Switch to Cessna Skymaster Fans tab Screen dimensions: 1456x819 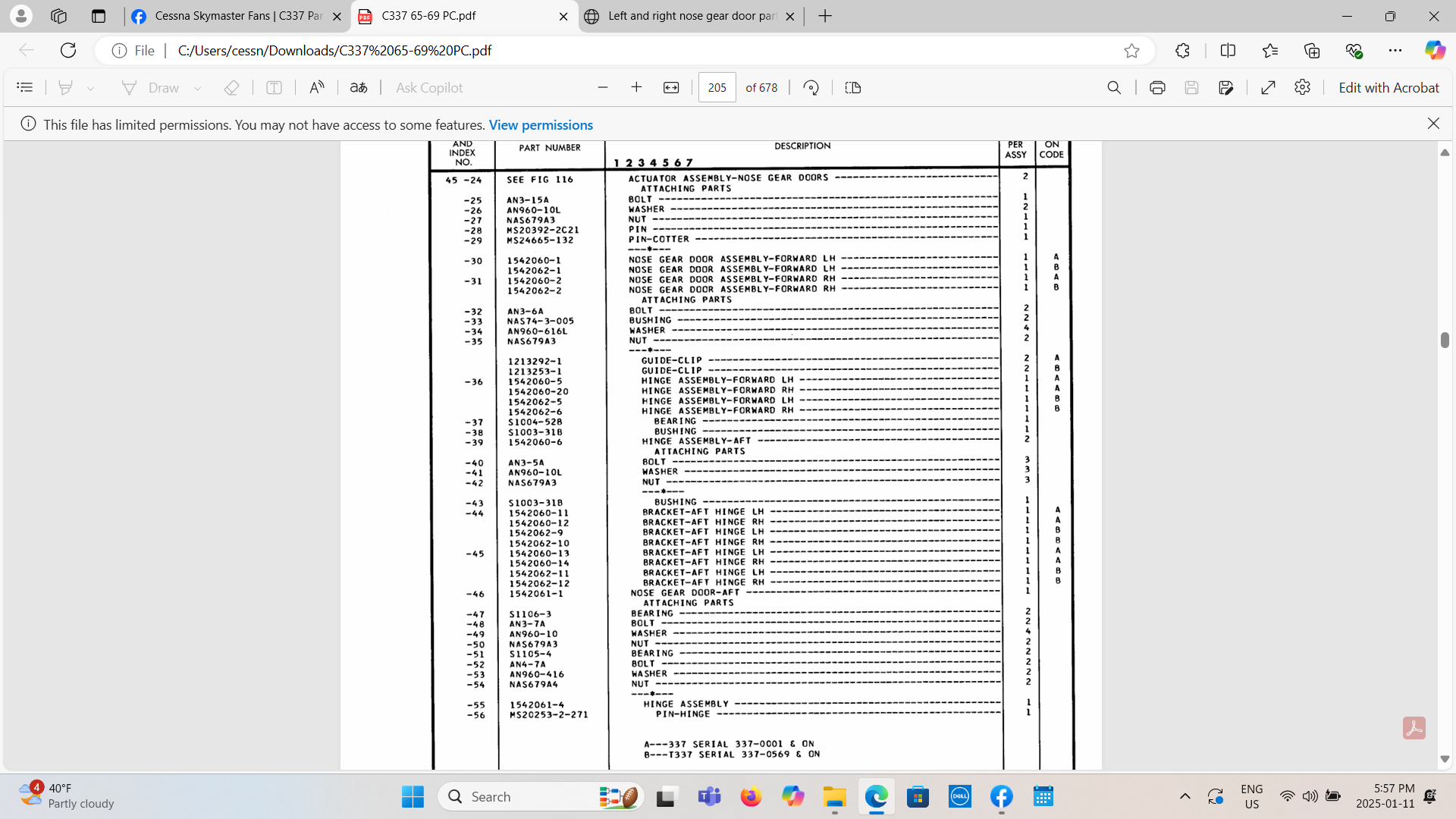click(x=237, y=16)
